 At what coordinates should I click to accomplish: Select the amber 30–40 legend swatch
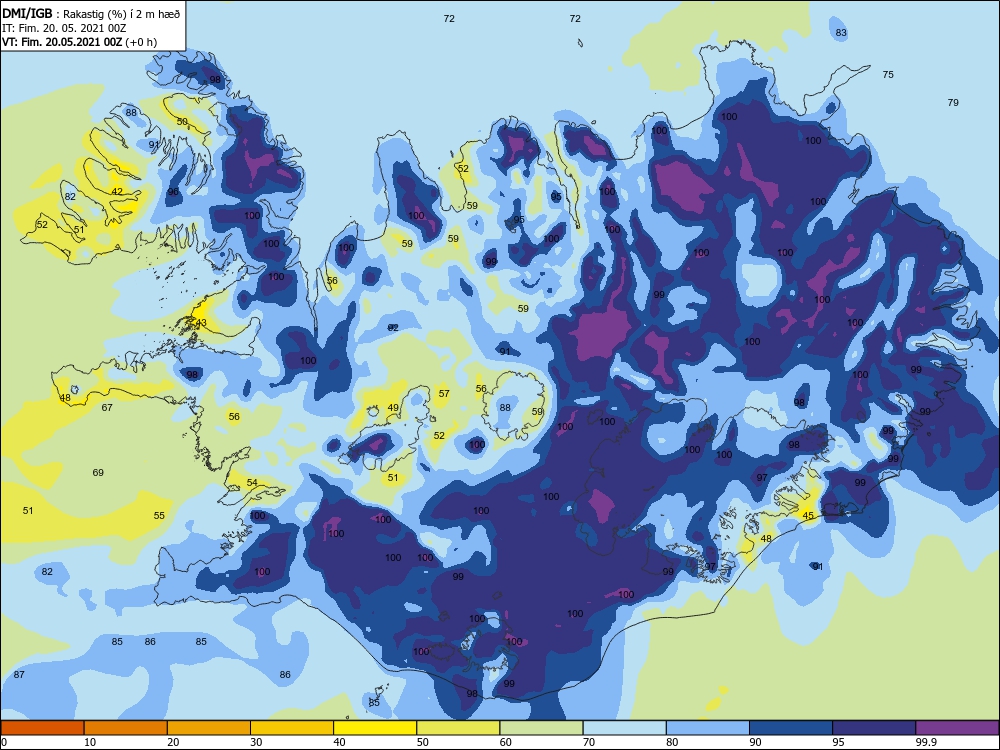(292, 728)
